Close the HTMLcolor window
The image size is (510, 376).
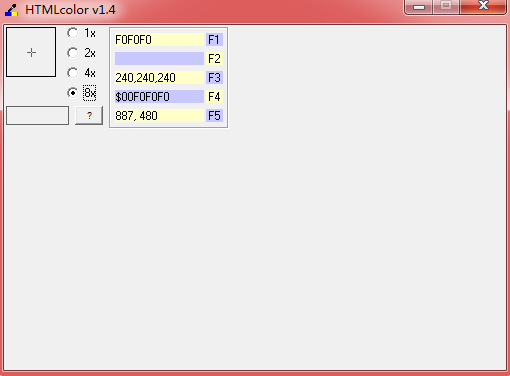pyautogui.click(x=483, y=6)
